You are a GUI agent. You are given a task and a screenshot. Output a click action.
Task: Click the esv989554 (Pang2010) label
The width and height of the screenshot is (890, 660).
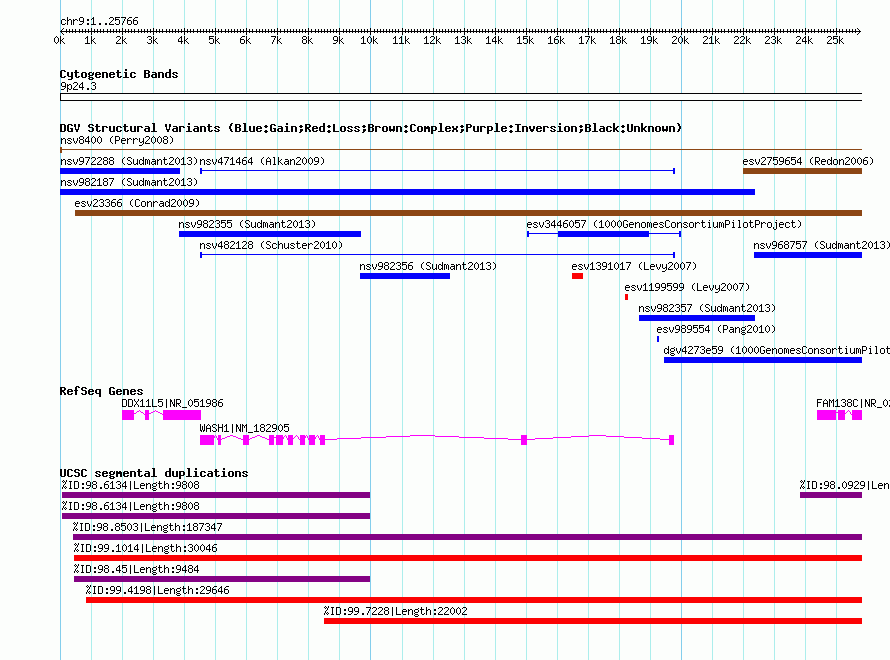point(716,329)
